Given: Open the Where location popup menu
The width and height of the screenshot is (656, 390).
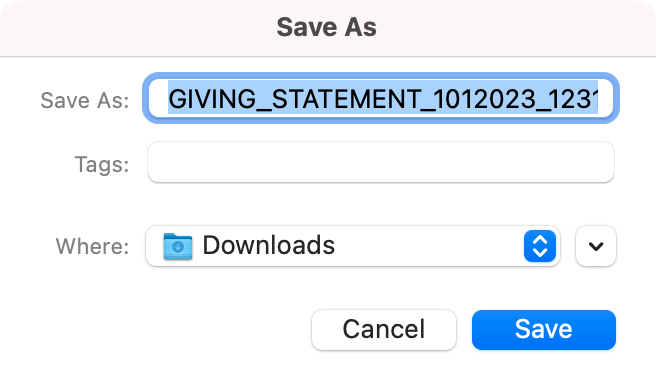Looking at the screenshot, I should pos(353,246).
